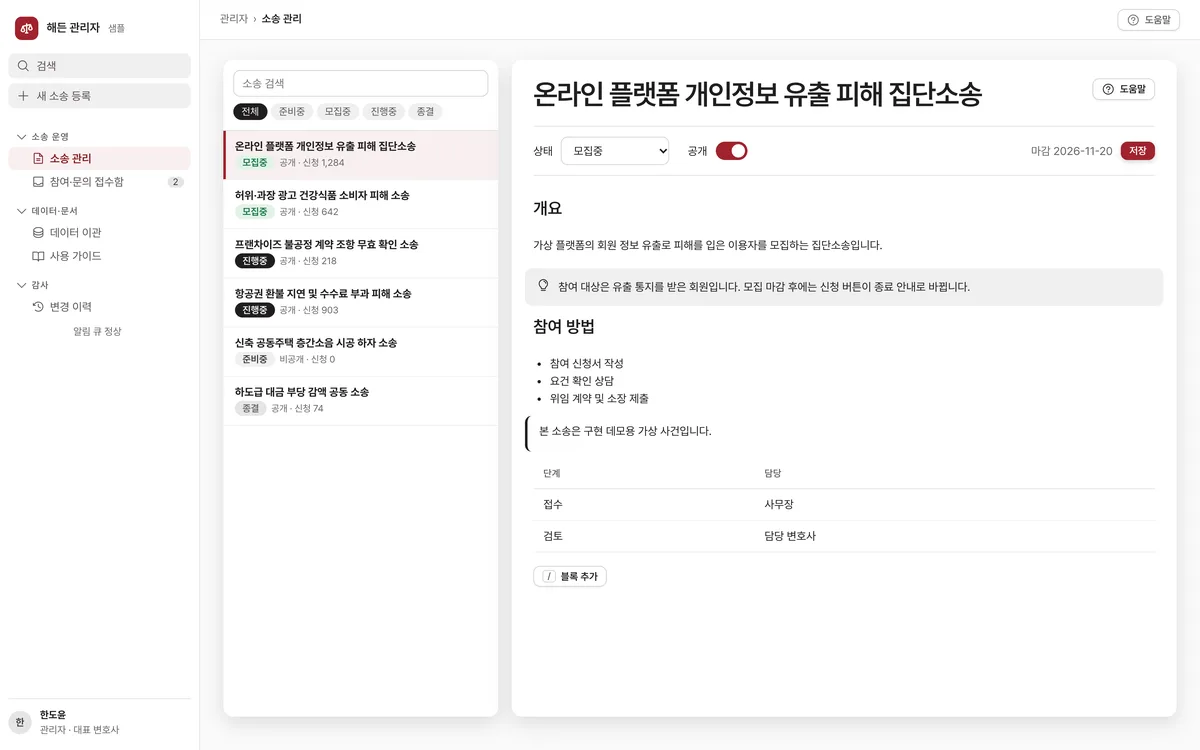Image resolution: width=1200 pixels, height=750 pixels.
Task: Click the 마감 2026-11-20 deadline text
Action: pos(1071,151)
